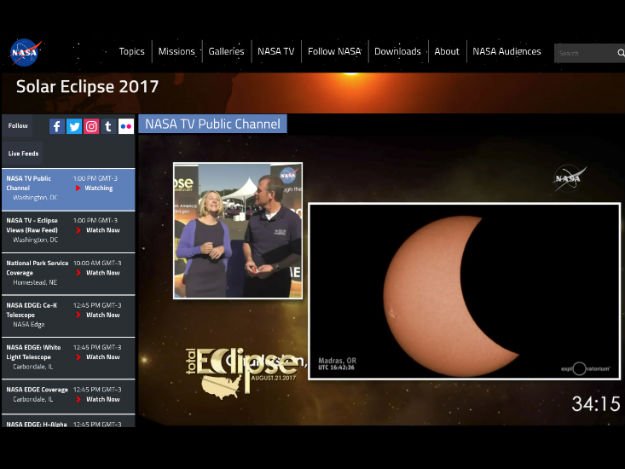Click the Solar Eclipse 2017 heading
Screen dimensions: 625x469
click(x=87, y=86)
